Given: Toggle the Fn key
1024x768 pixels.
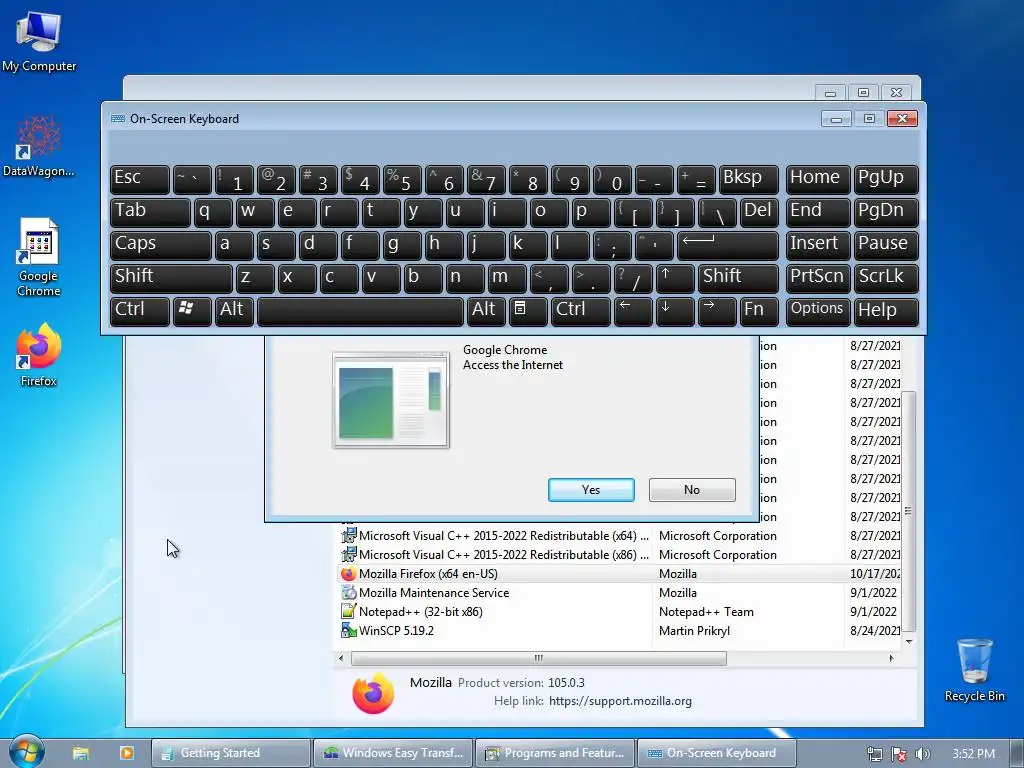Looking at the screenshot, I should pyautogui.click(x=759, y=311).
